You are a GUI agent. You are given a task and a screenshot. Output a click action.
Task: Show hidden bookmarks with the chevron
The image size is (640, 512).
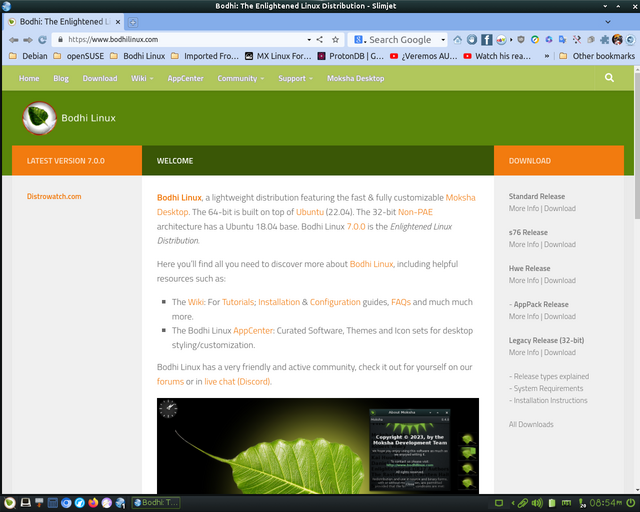[547, 56]
